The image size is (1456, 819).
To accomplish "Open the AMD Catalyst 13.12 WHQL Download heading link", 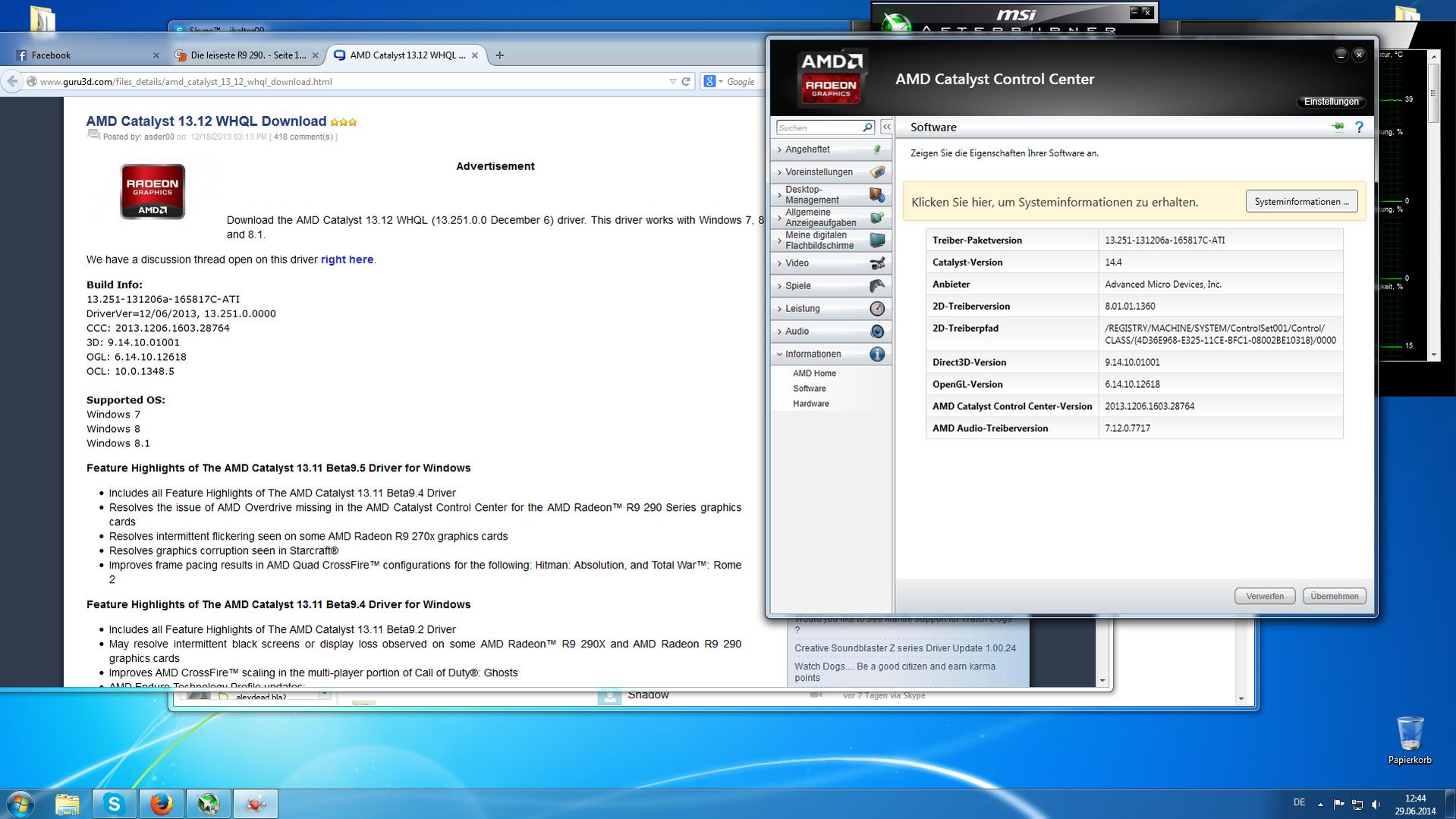I will pos(206,121).
